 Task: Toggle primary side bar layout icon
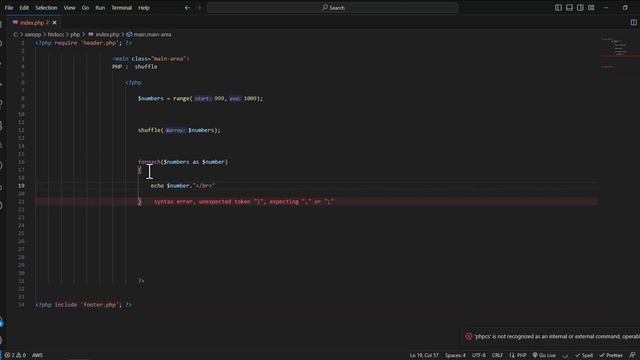point(558,7)
